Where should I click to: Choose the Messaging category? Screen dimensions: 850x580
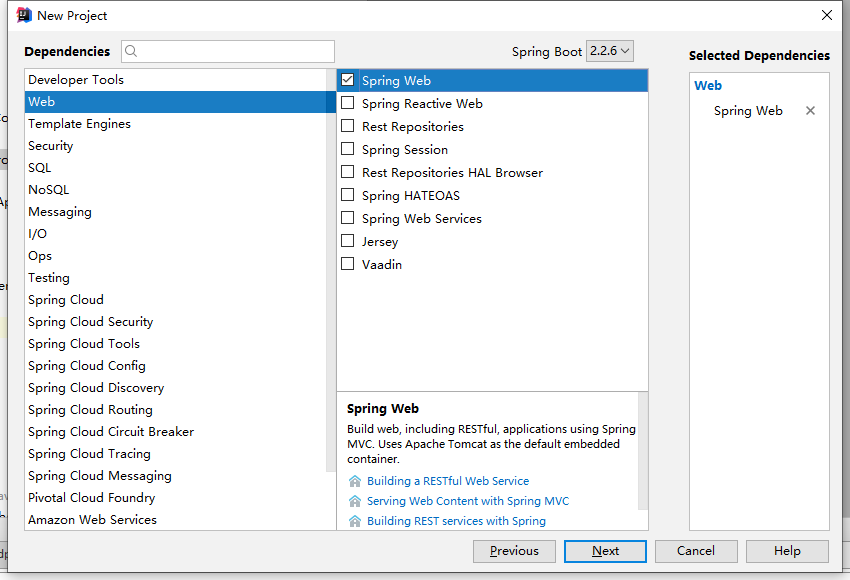[x=176, y=212]
